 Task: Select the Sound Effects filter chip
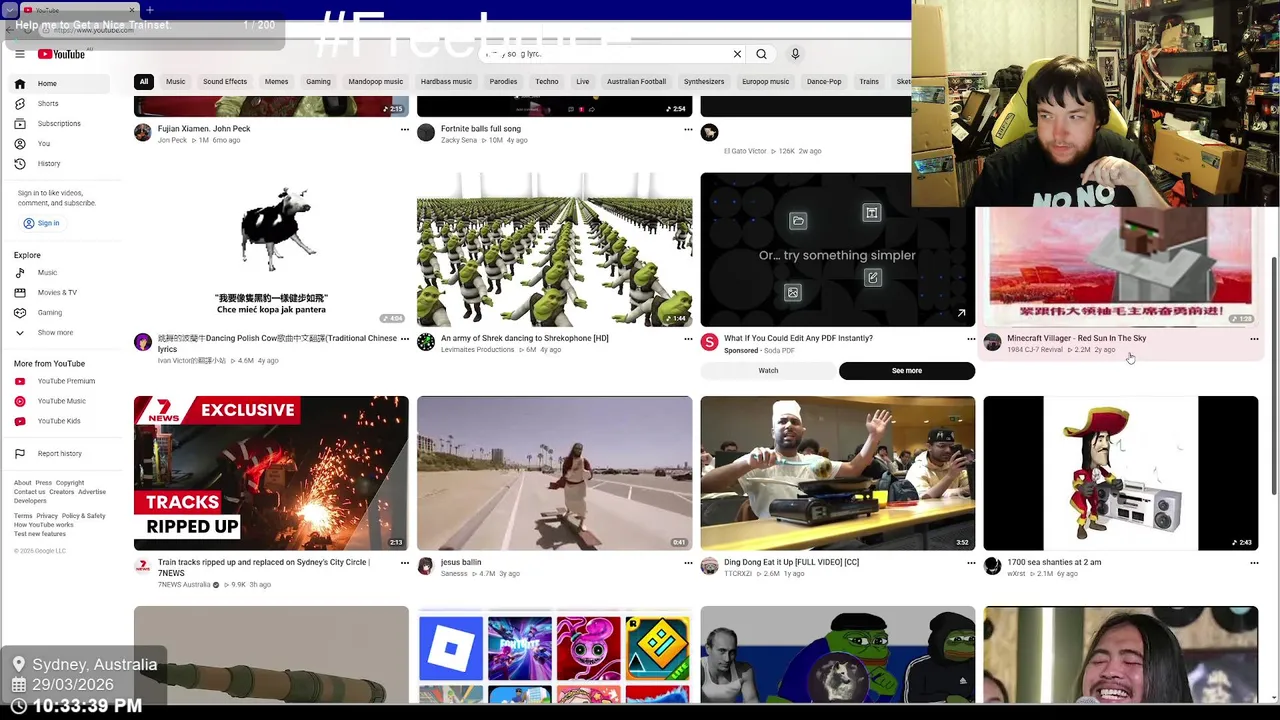[225, 82]
